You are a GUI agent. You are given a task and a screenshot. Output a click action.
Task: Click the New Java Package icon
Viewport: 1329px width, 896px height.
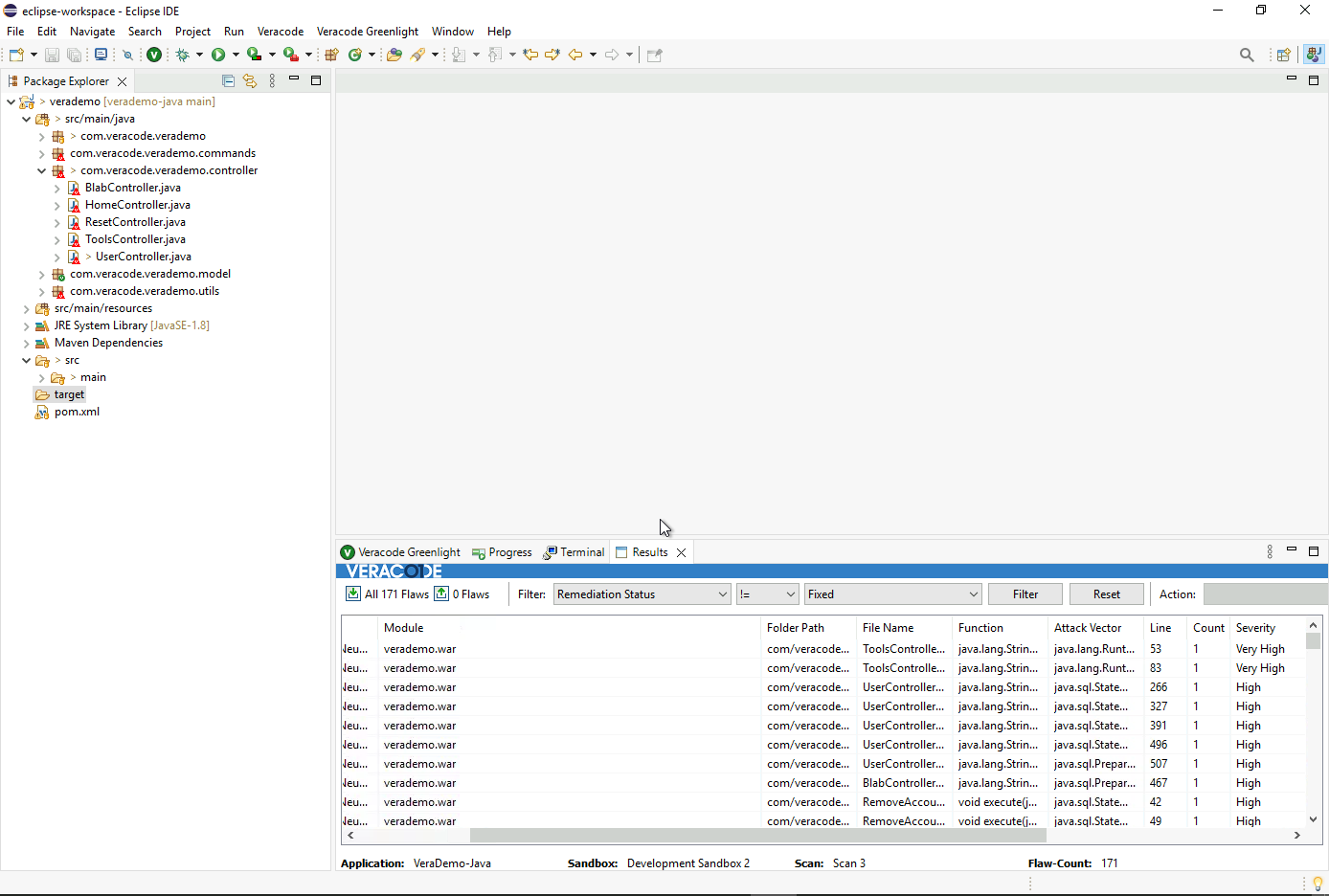point(332,55)
